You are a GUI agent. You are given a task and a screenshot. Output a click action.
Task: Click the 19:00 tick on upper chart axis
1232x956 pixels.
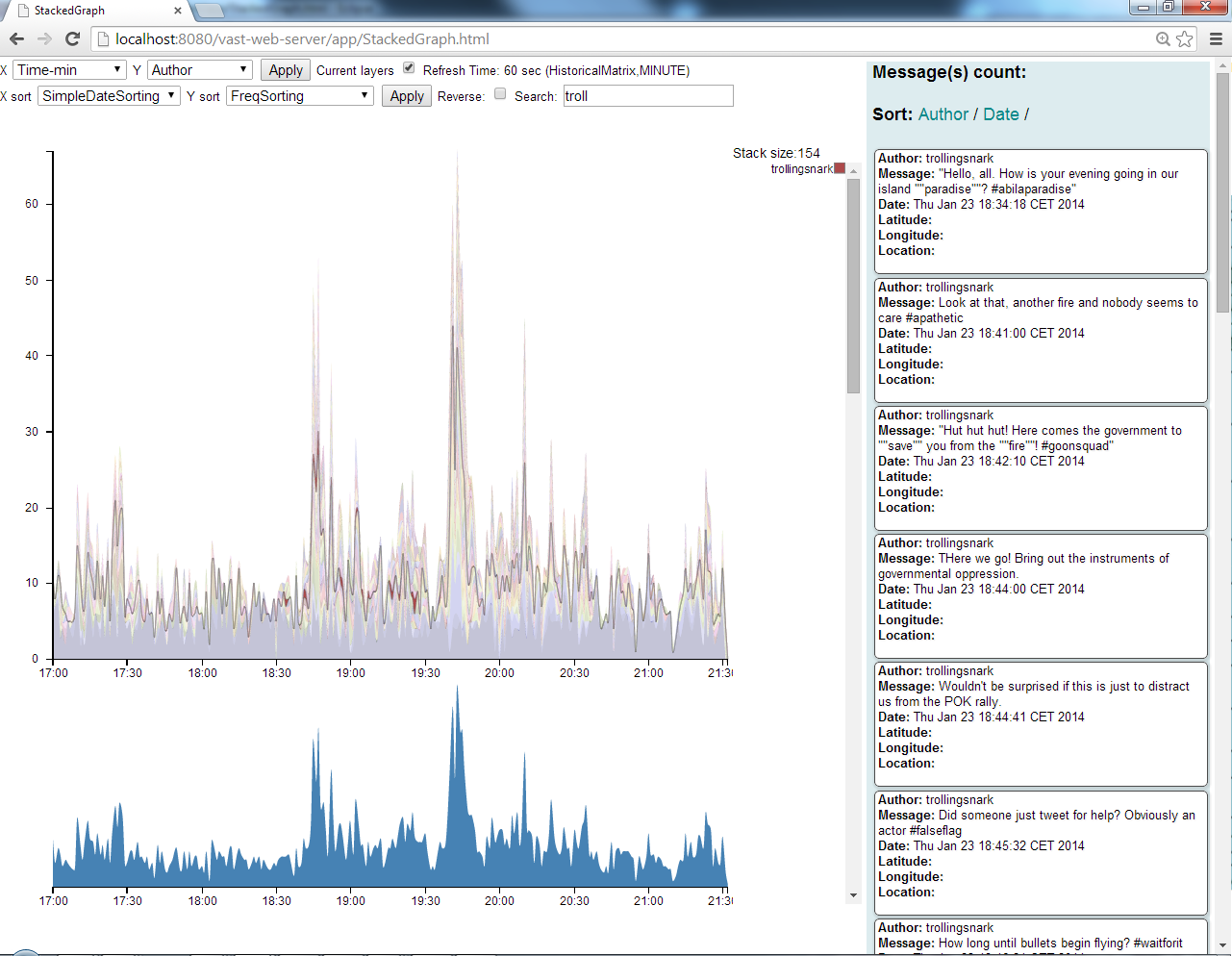(x=351, y=673)
